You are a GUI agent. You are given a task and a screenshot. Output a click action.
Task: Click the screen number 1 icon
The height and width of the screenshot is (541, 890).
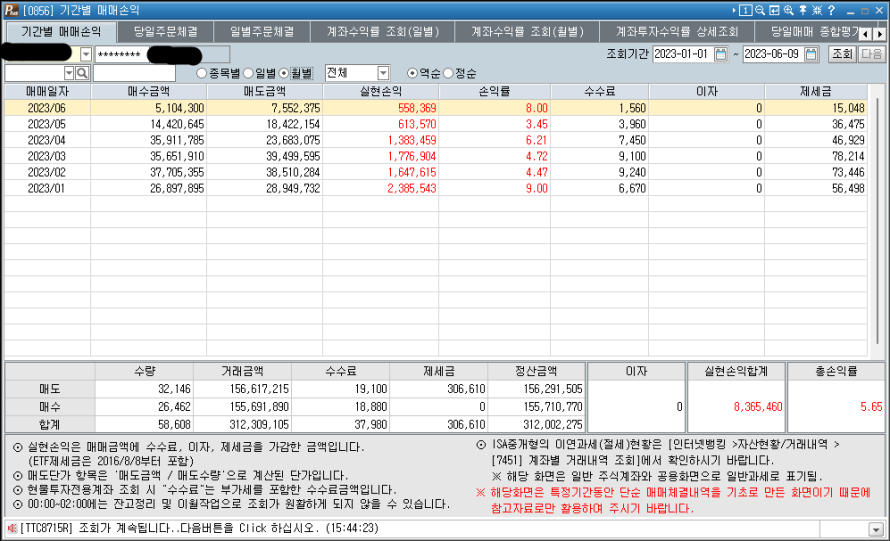pyautogui.click(x=746, y=9)
